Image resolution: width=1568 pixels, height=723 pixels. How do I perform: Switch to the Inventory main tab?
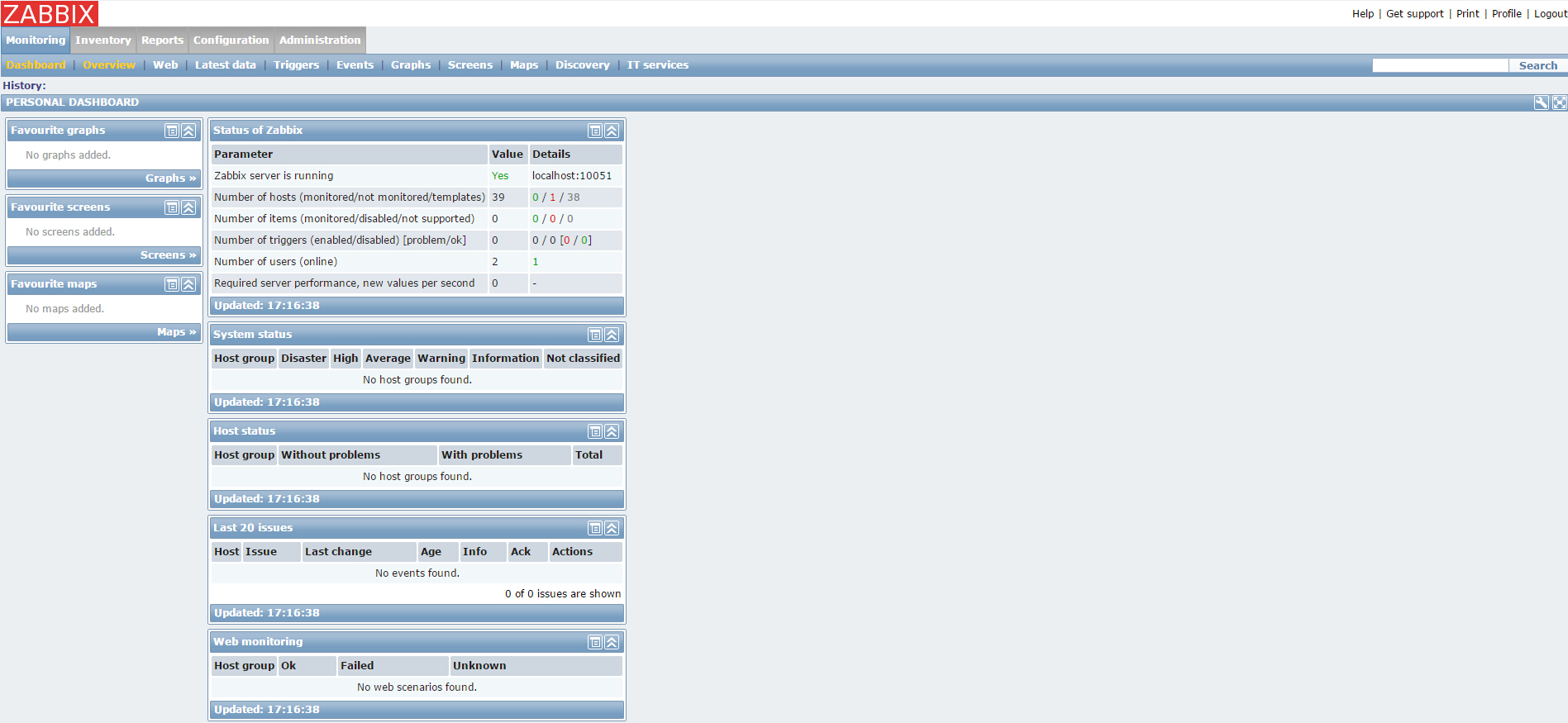click(x=103, y=40)
